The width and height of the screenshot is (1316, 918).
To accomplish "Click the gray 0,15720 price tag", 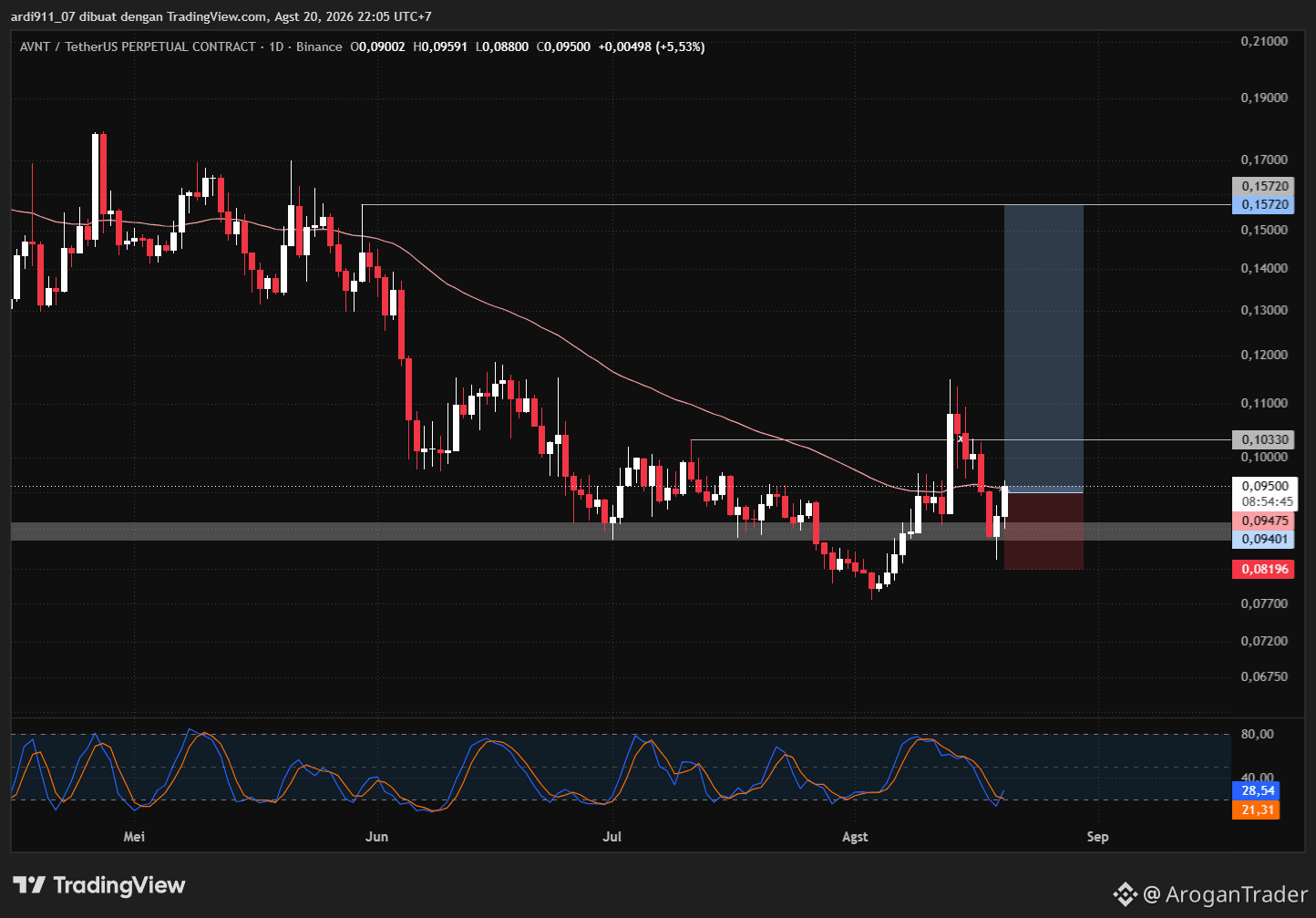I will coord(1262,186).
